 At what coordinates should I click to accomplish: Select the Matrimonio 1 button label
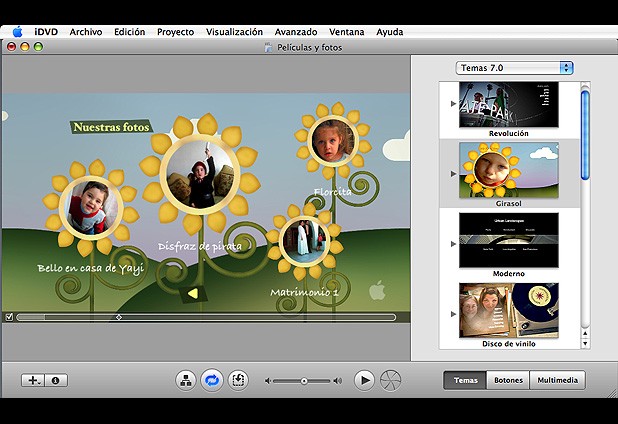point(304,292)
